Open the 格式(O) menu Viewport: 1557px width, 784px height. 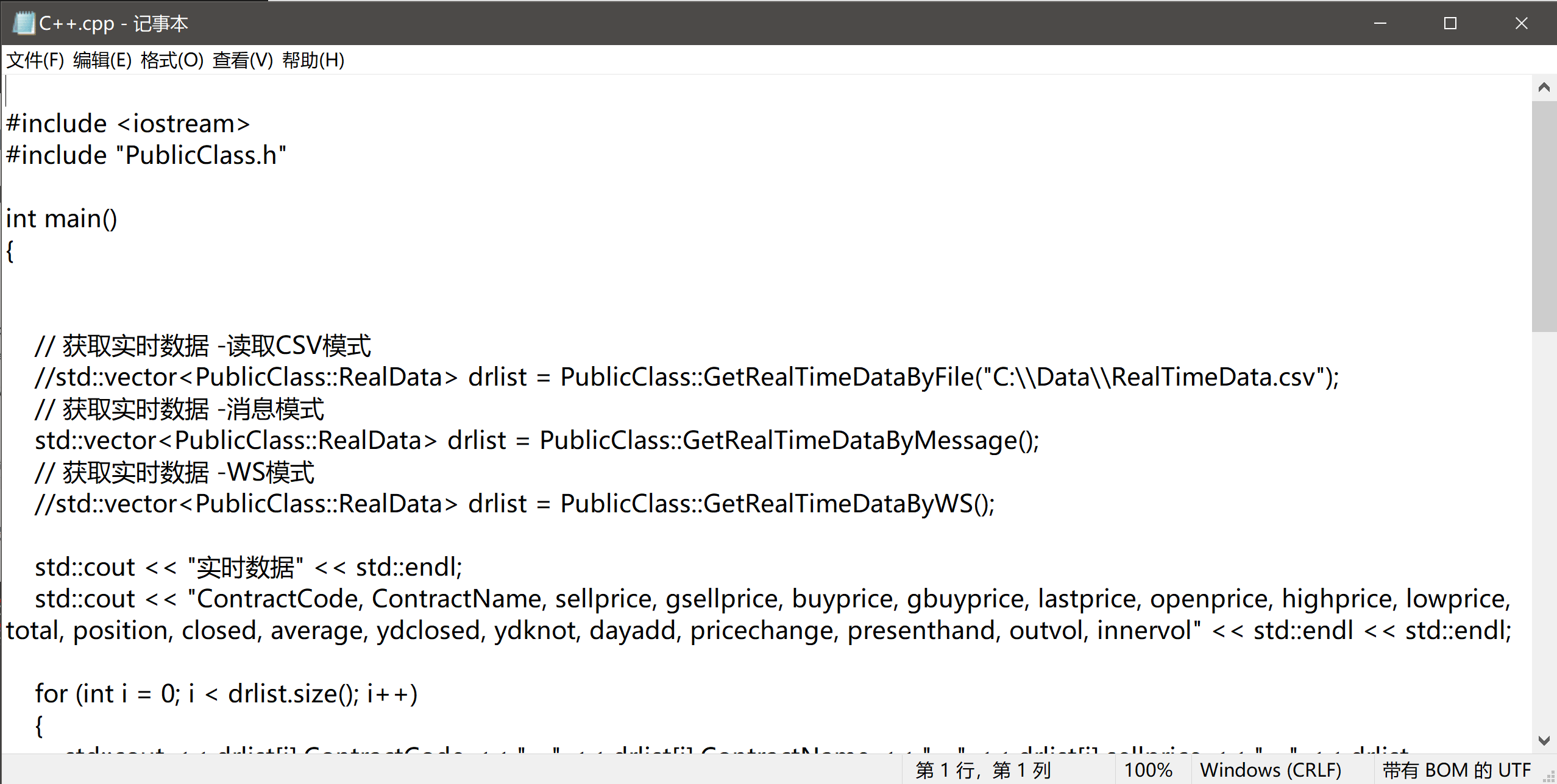click(x=172, y=60)
